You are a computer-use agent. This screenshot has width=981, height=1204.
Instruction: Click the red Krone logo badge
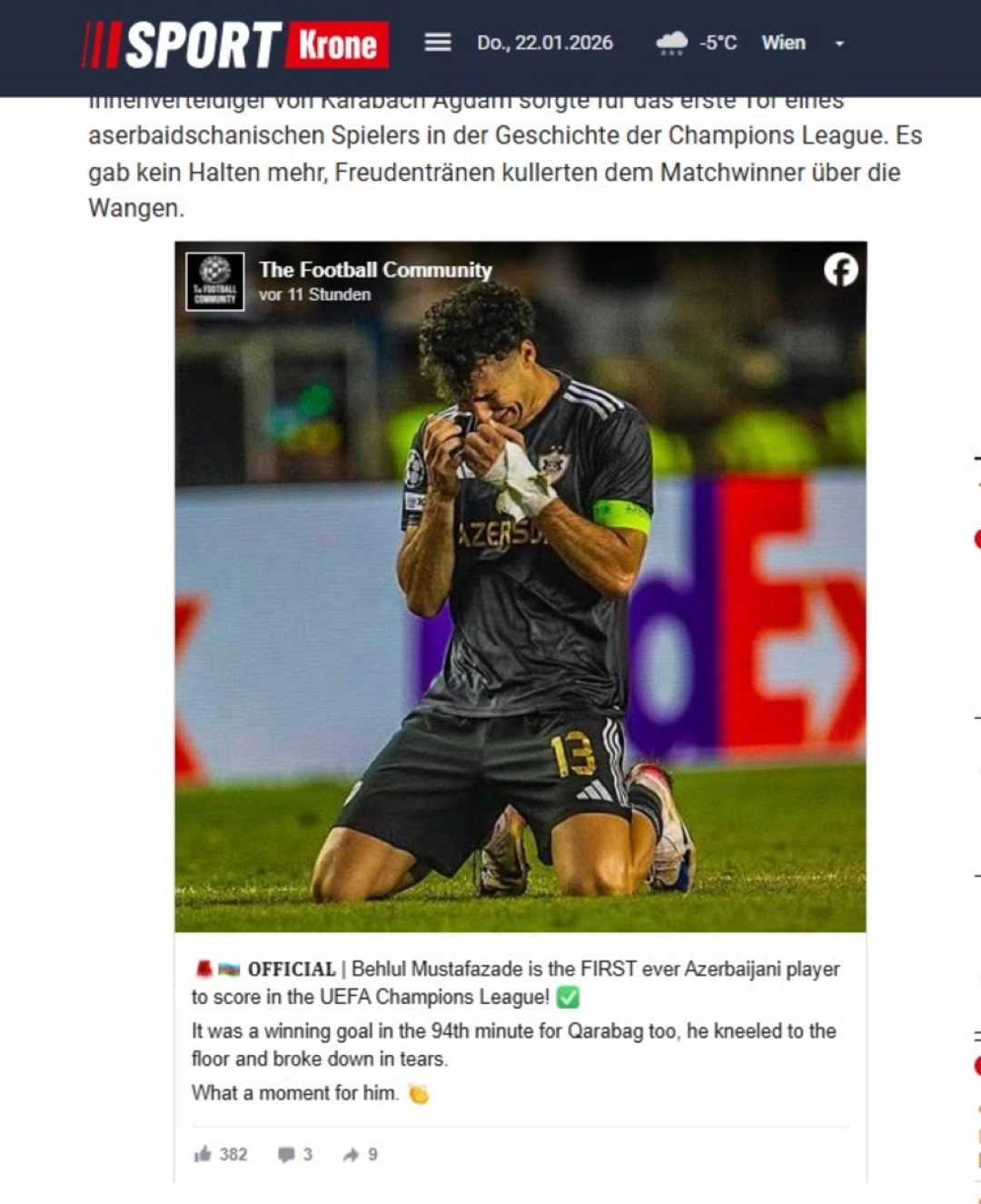pyautogui.click(x=337, y=45)
